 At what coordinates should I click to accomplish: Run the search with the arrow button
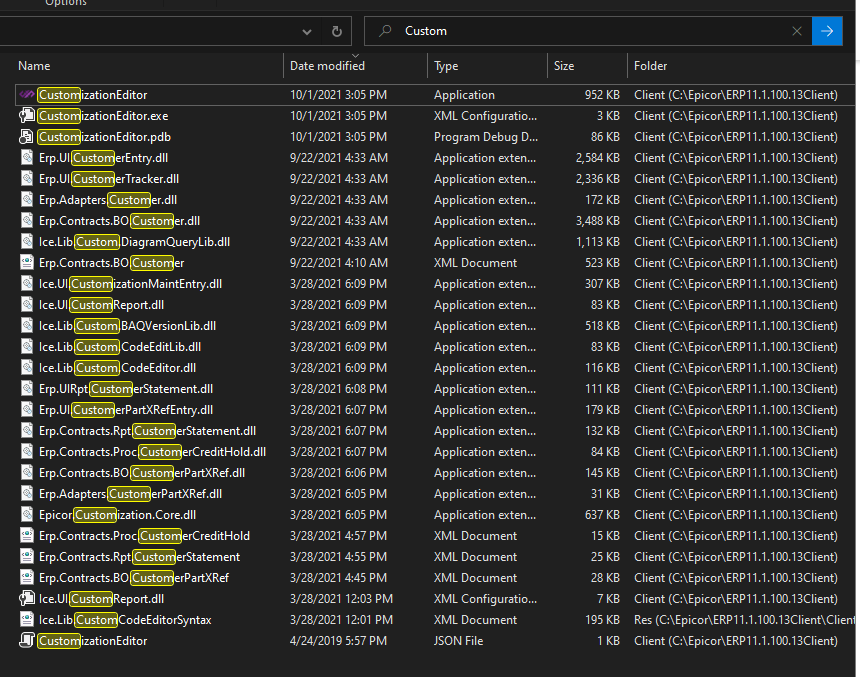tap(827, 31)
